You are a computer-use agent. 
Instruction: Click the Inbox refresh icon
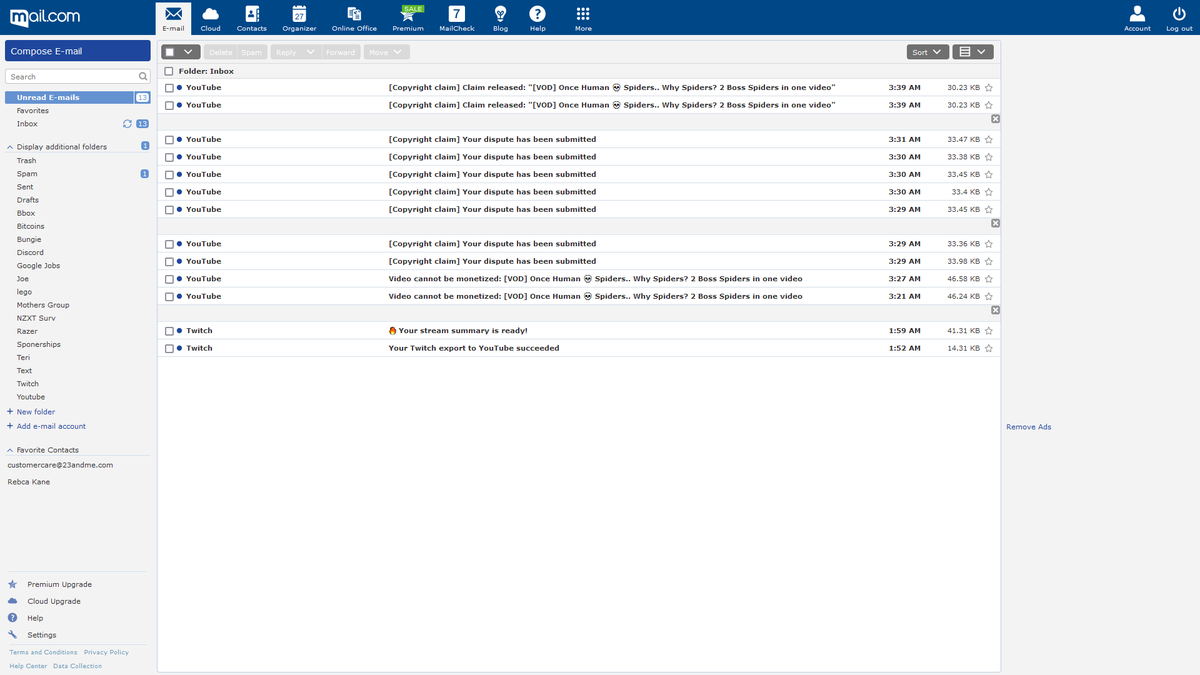click(127, 124)
